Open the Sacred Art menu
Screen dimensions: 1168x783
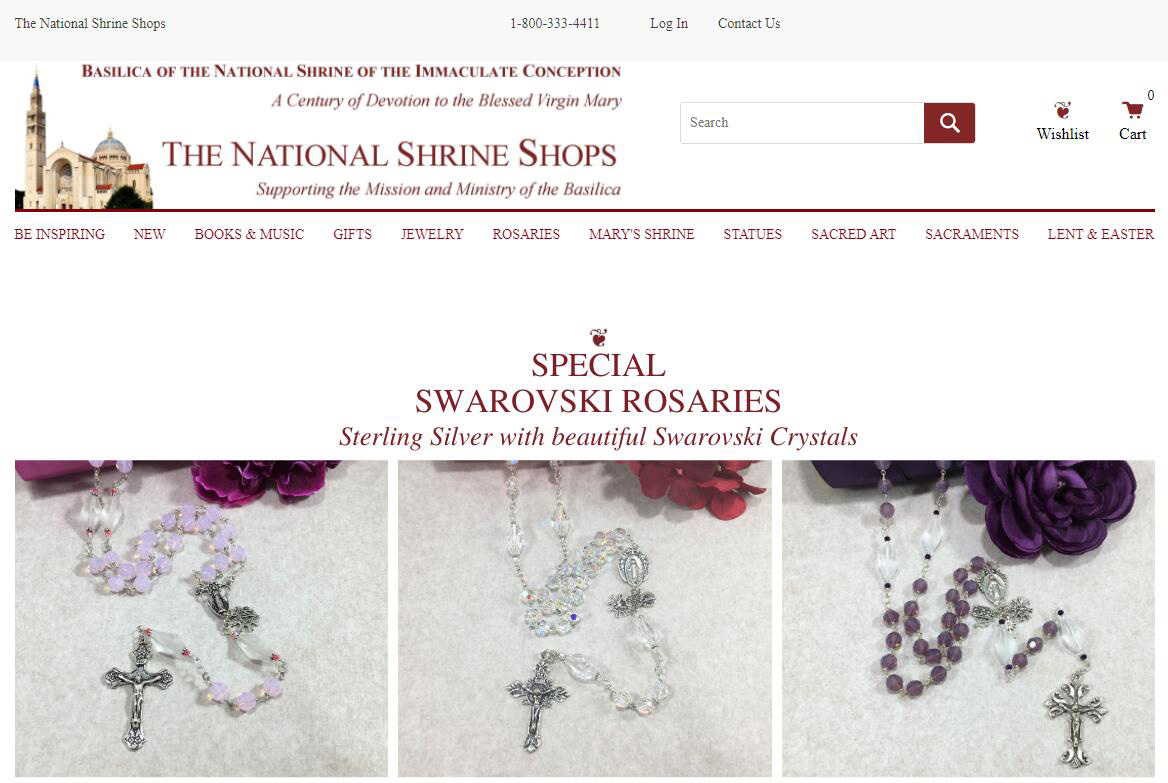pos(853,234)
